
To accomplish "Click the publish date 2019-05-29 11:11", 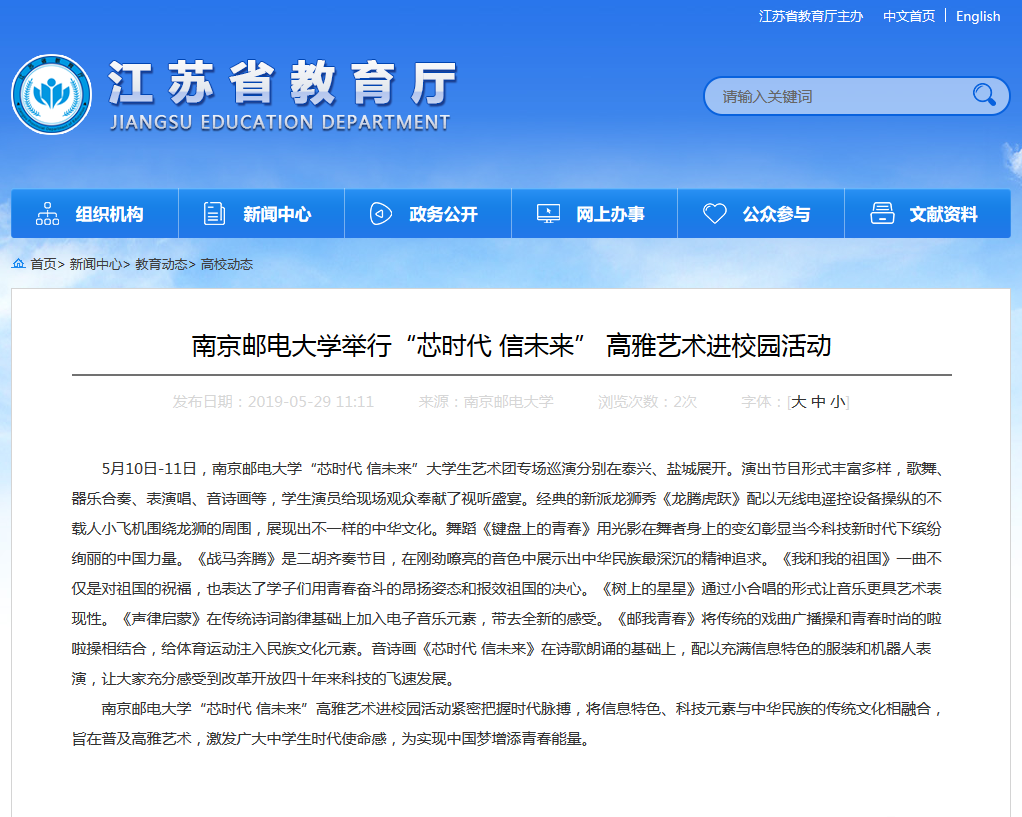I will (273, 402).
